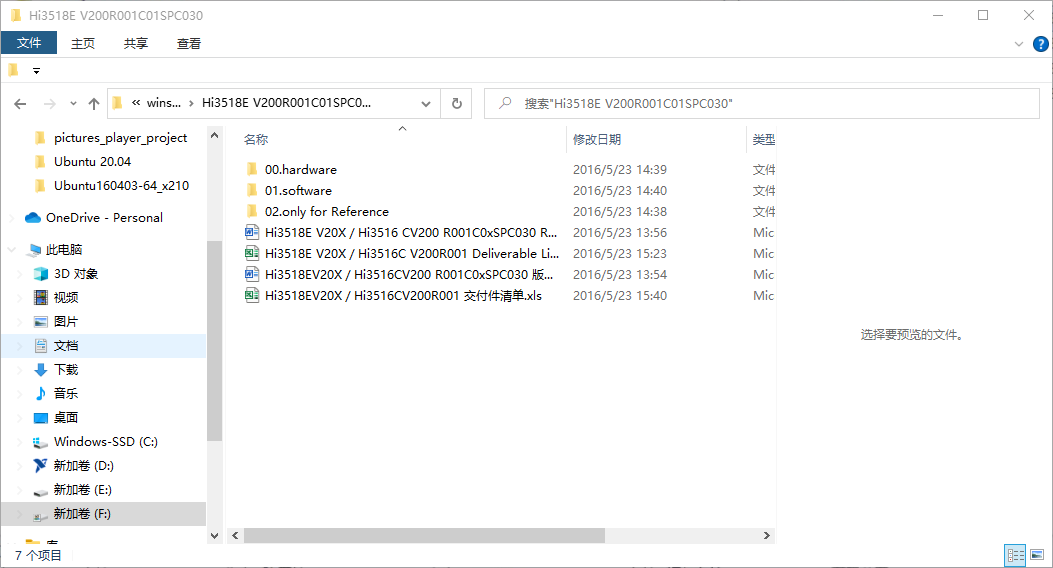
Task: Click the 音乐 music note icon
Action: 41,393
